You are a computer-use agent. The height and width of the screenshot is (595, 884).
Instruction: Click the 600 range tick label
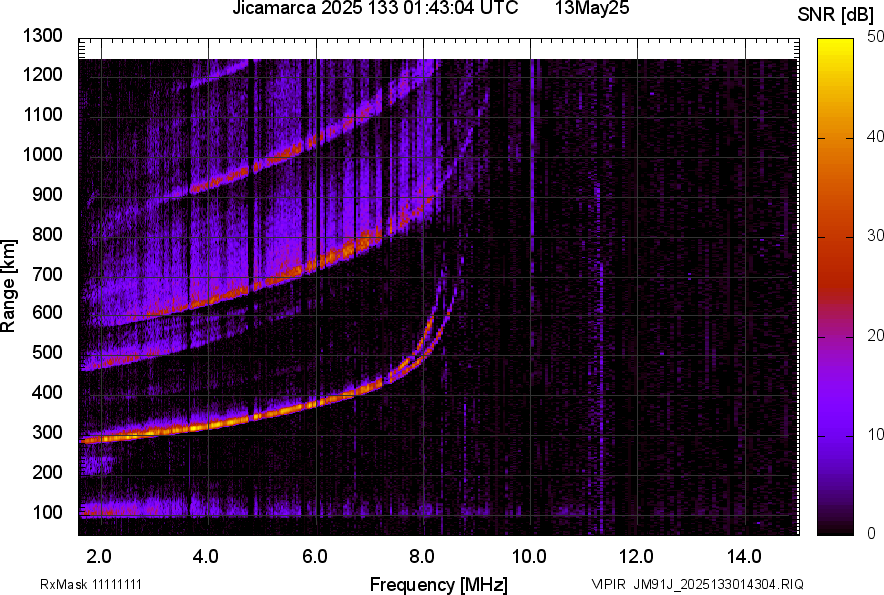47,312
